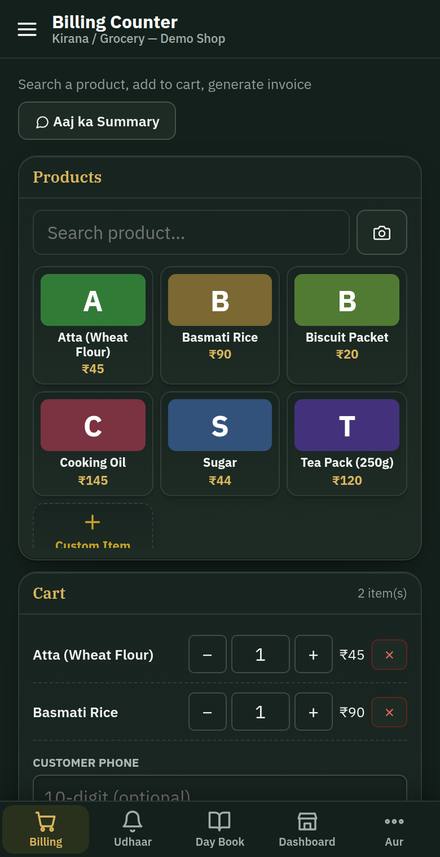The width and height of the screenshot is (440, 857).
Task: Add the Sugar product tile
Action: pyautogui.click(x=220, y=443)
